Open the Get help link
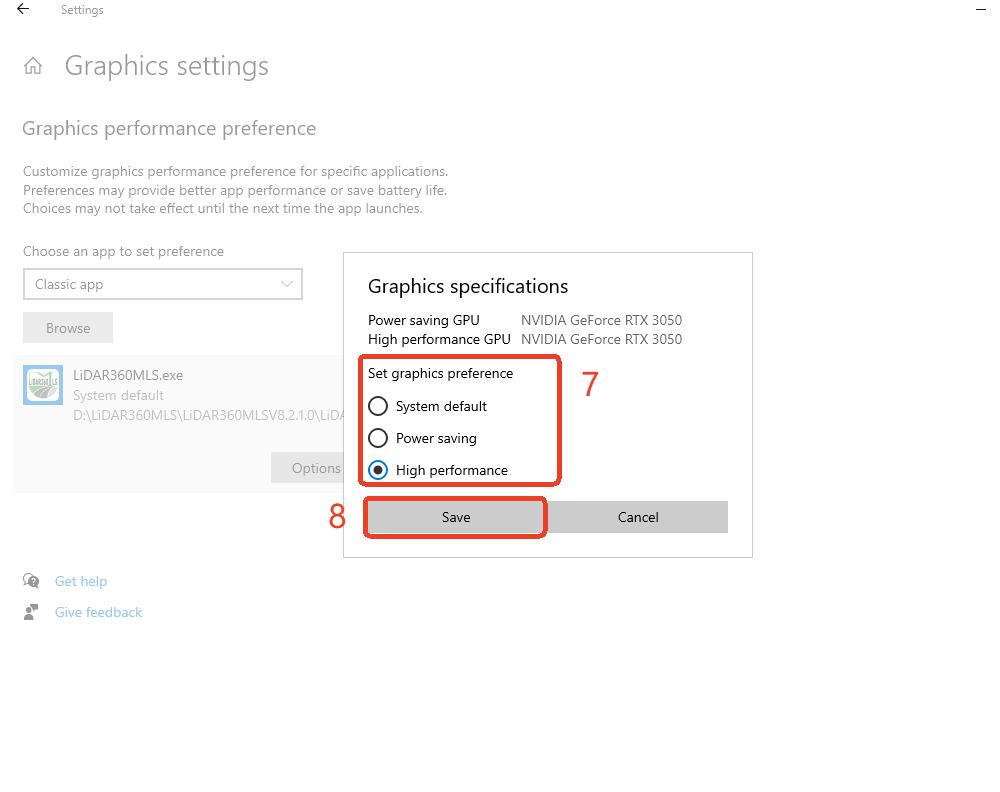 [x=81, y=581]
